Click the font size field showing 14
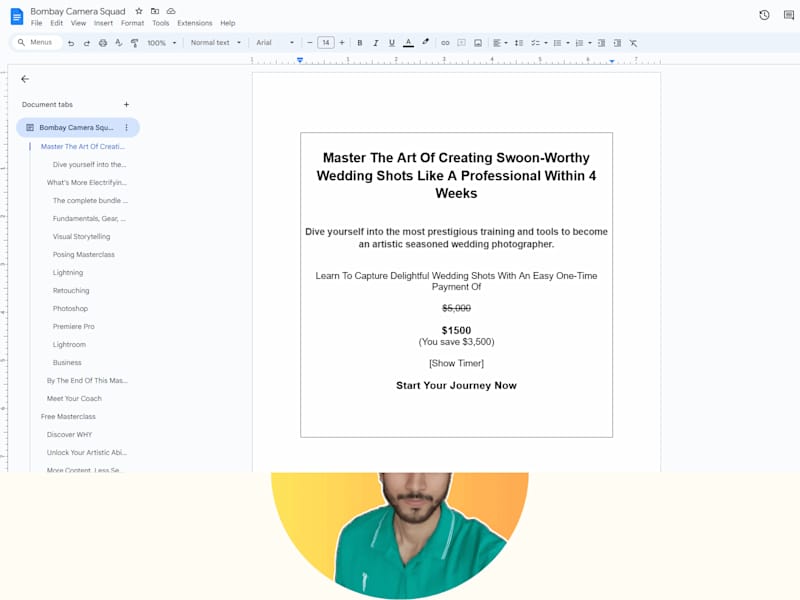Image resolution: width=800 pixels, height=600 pixels. coord(326,43)
